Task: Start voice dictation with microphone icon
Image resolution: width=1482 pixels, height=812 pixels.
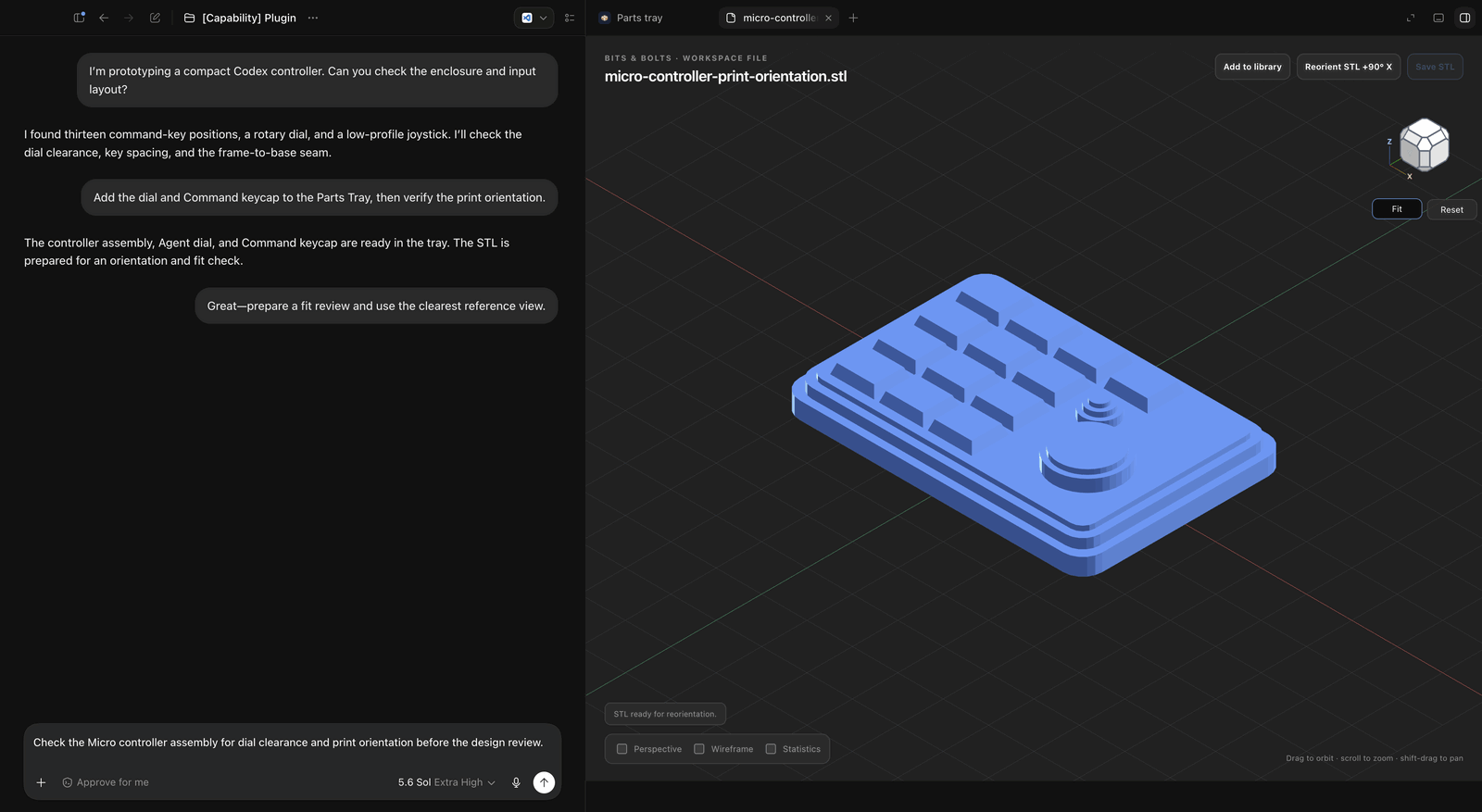Action: (516, 782)
